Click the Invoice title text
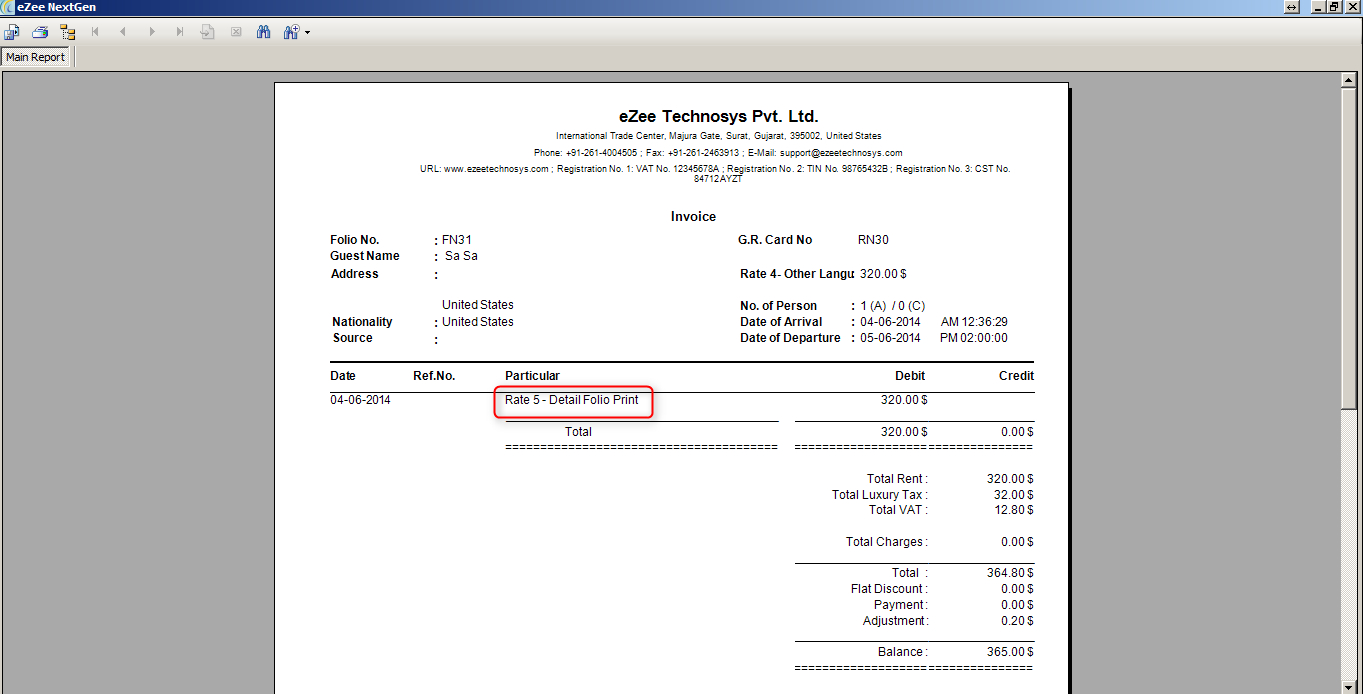The height and width of the screenshot is (694, 1363). point(693,216)
